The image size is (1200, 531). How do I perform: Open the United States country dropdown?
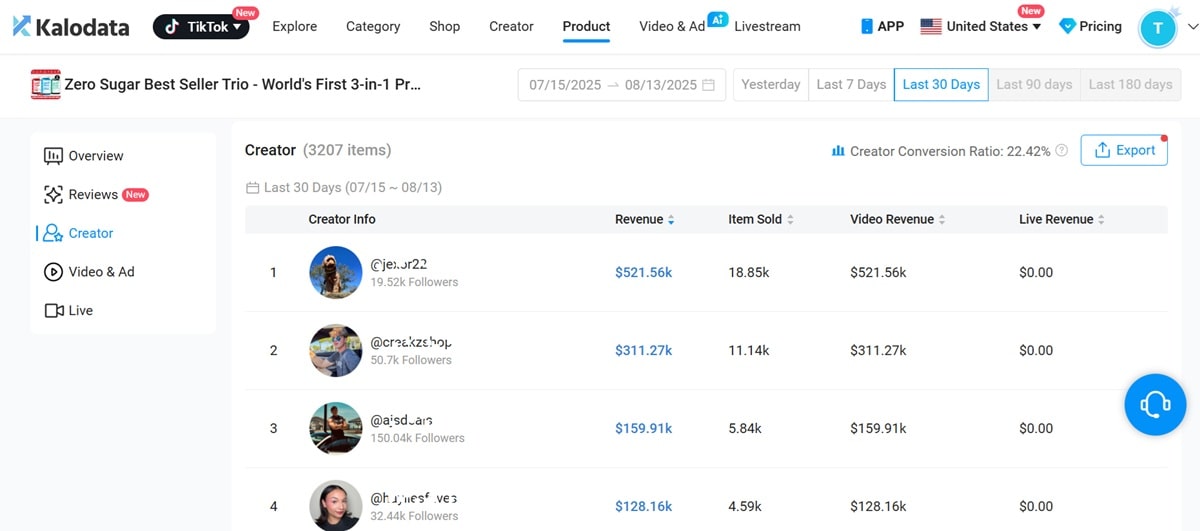click(x=980, y=27)
